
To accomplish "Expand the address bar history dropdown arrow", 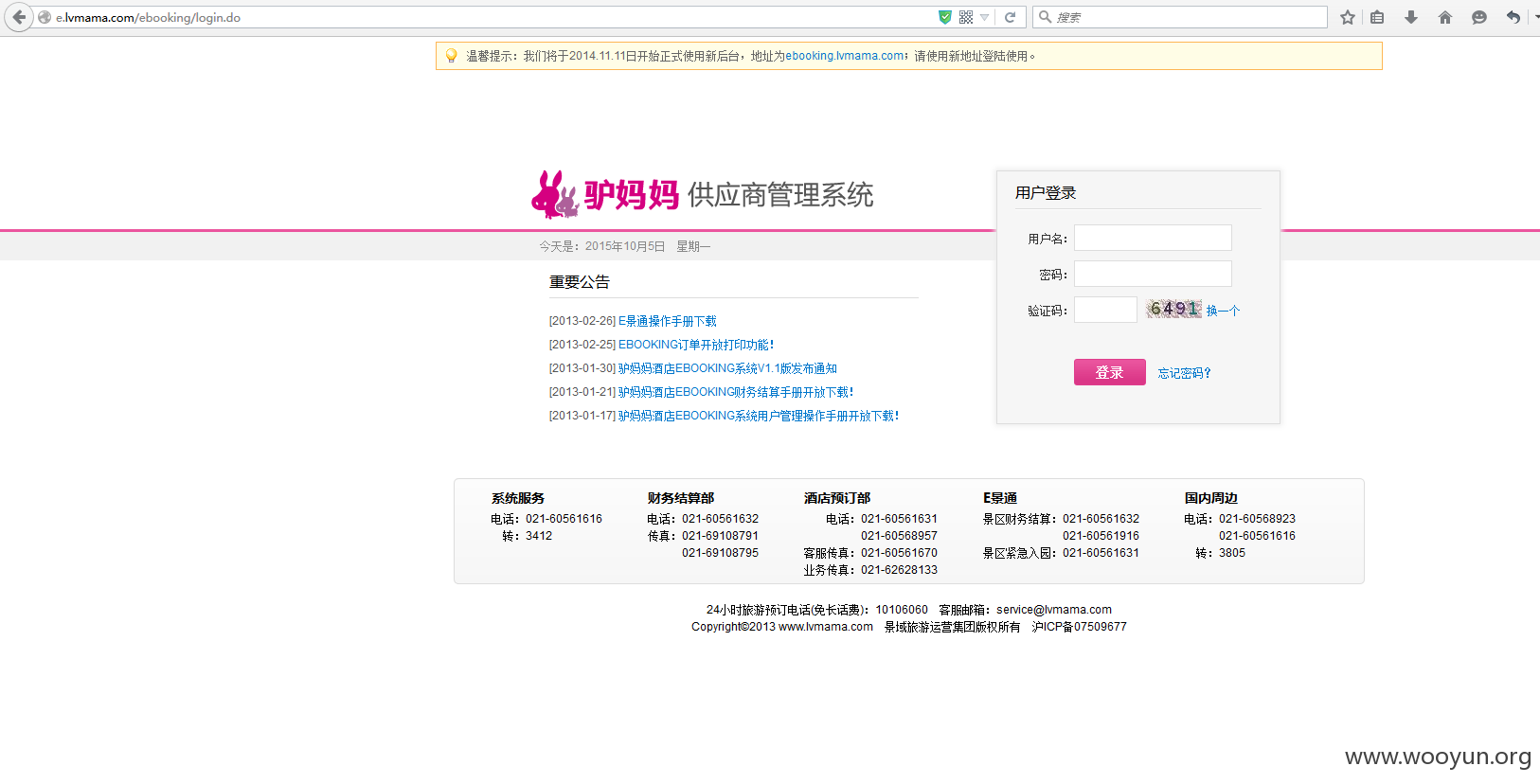I will pyautogui.click(x=985, y=17).
